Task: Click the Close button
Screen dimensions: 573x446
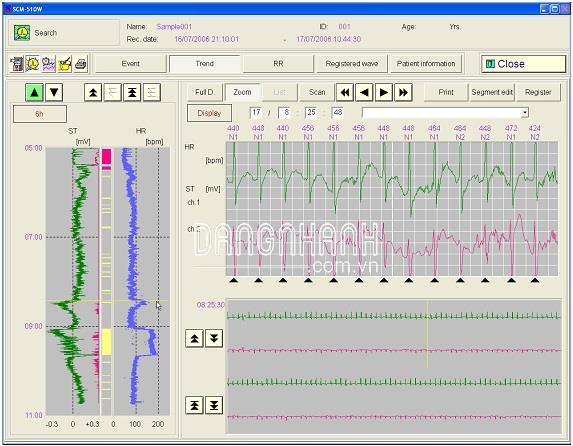Action: click(523, 64)
